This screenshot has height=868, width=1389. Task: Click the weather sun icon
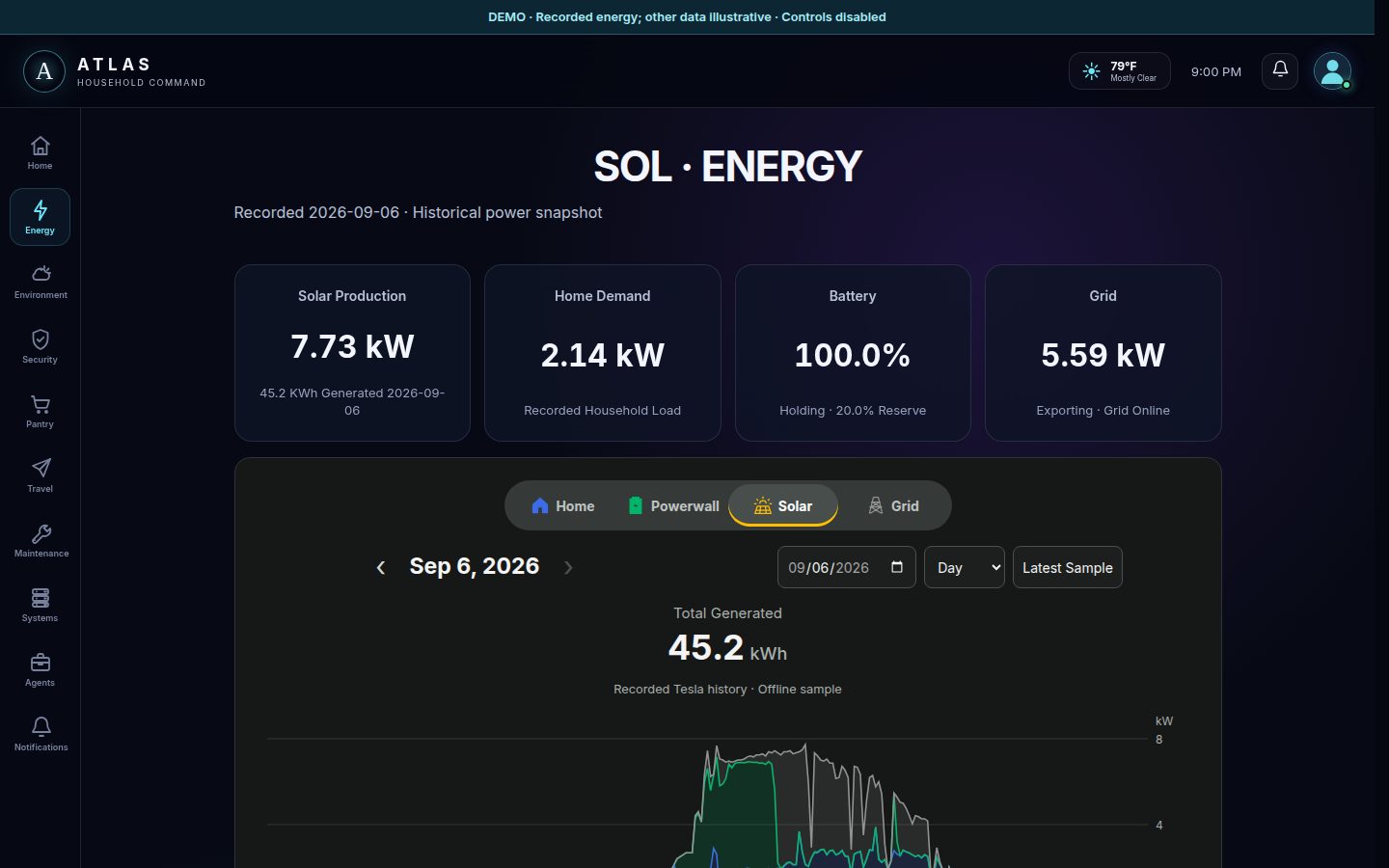point(1091,71)
